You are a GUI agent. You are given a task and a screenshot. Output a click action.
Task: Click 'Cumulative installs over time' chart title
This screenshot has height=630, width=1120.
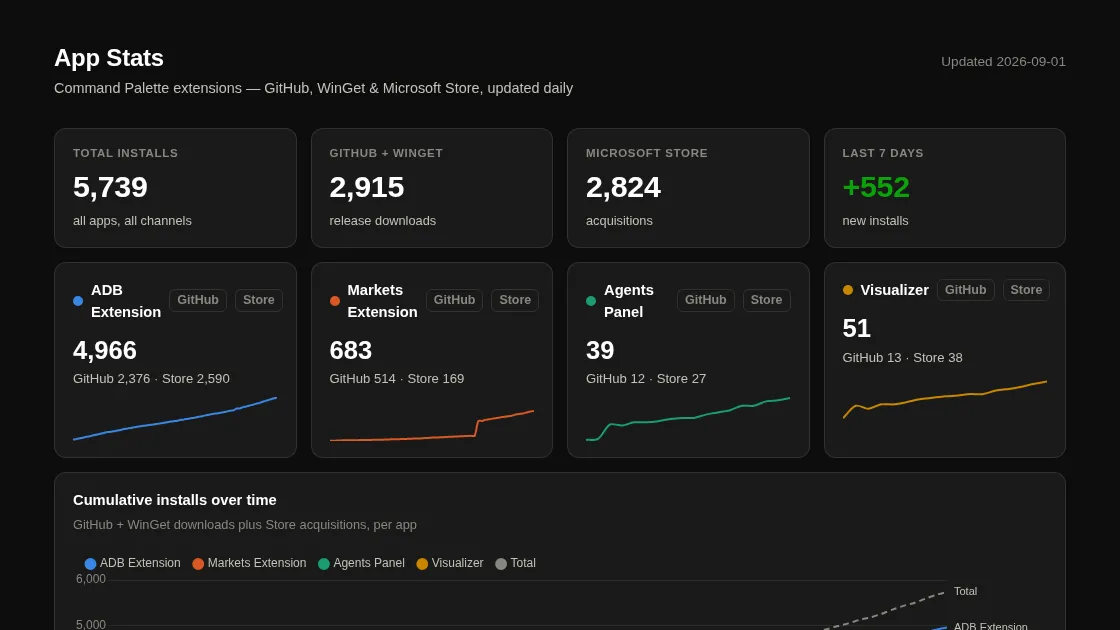point(174,500)
